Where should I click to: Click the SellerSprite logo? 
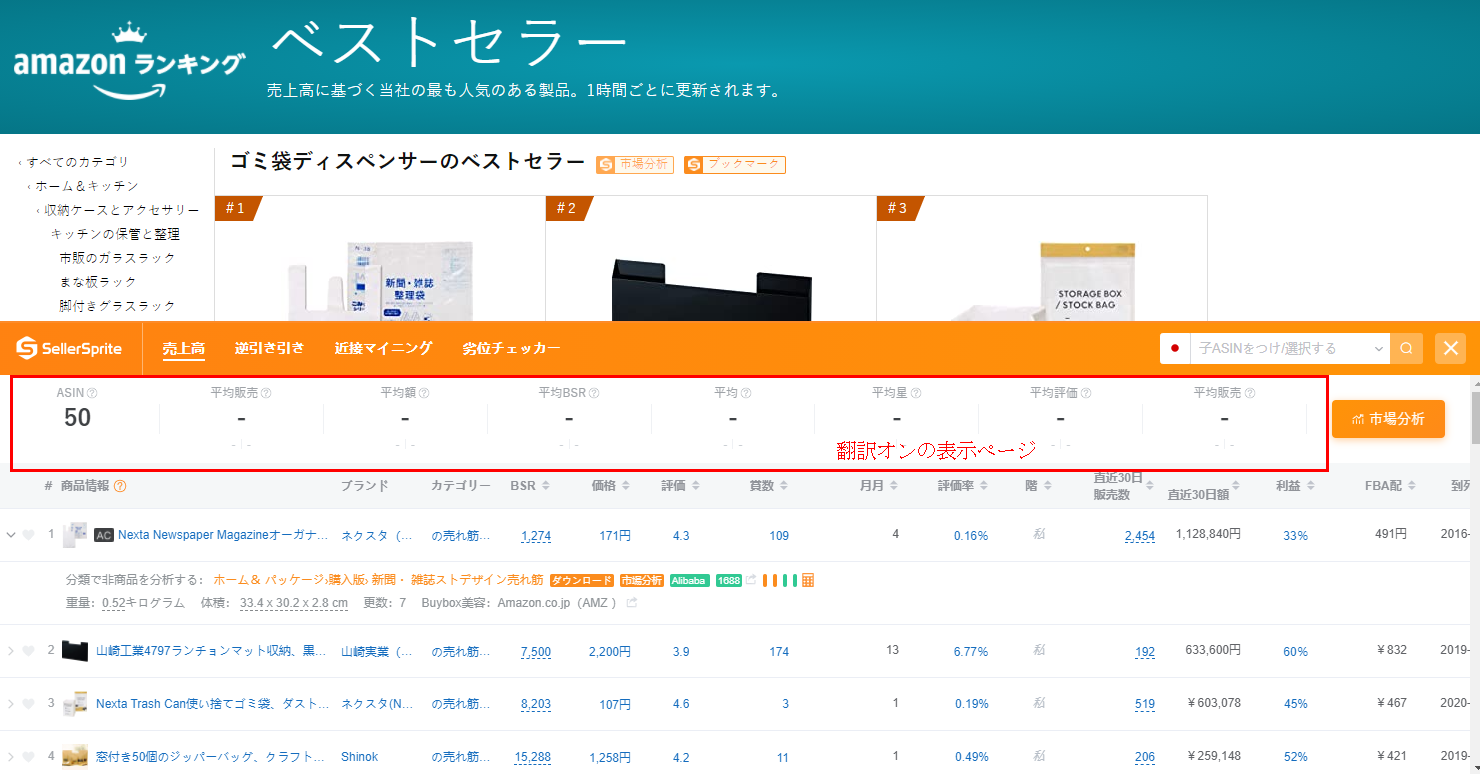(x=69, y=348)
